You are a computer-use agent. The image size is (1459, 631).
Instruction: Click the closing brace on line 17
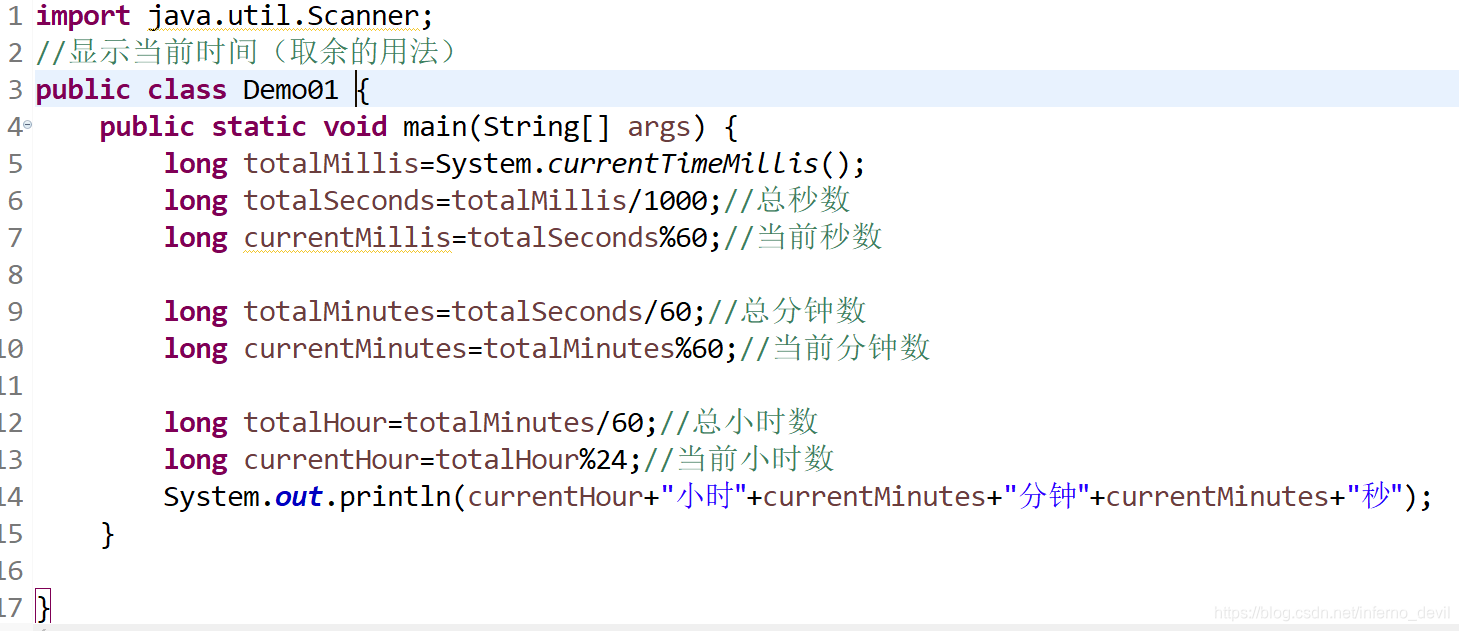click(43, 607)
